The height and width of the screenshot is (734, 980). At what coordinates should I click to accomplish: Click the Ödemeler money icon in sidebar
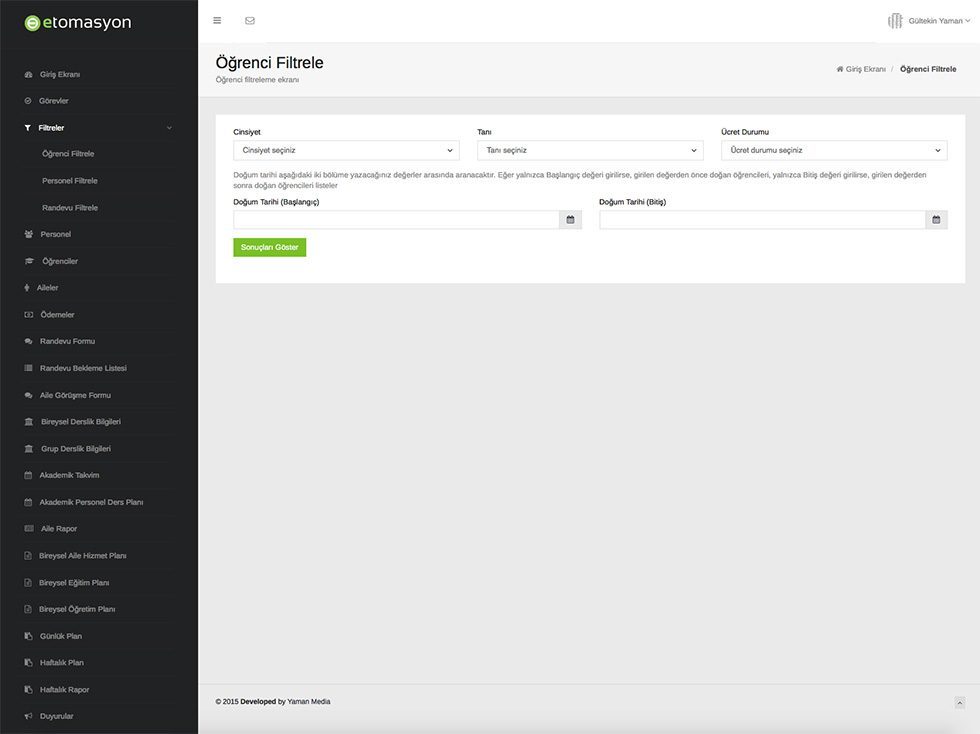point(28,314)
